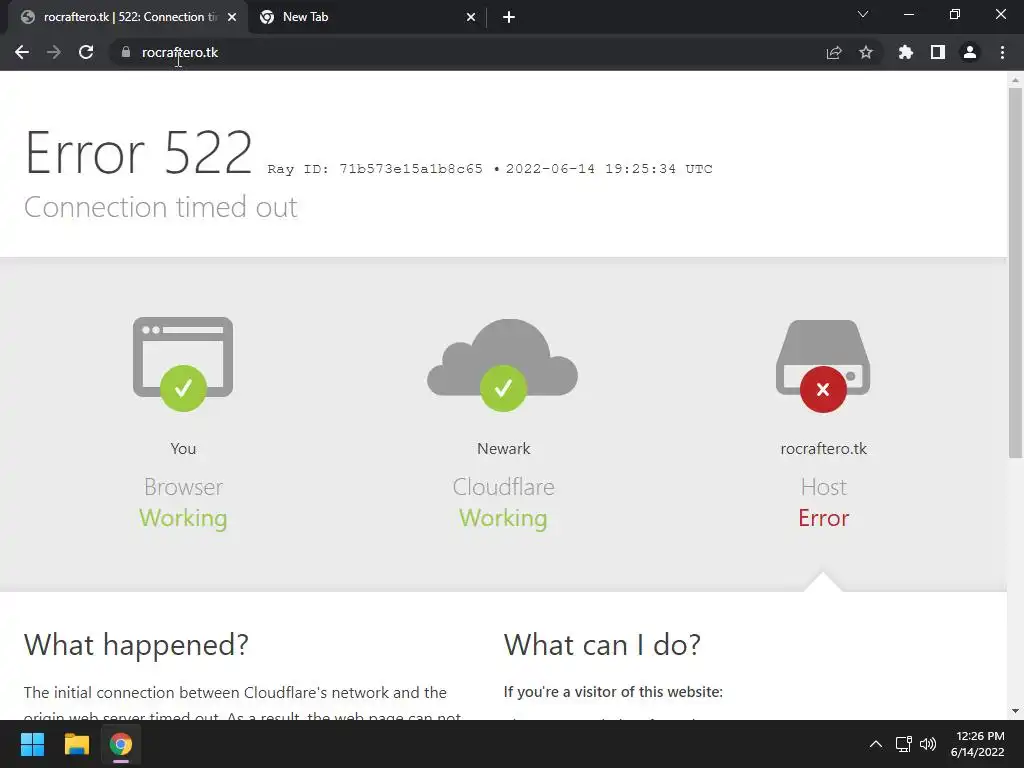The image size is (1024, 768).
Task: Minimize the Chrome window
Action: point(909,14)
